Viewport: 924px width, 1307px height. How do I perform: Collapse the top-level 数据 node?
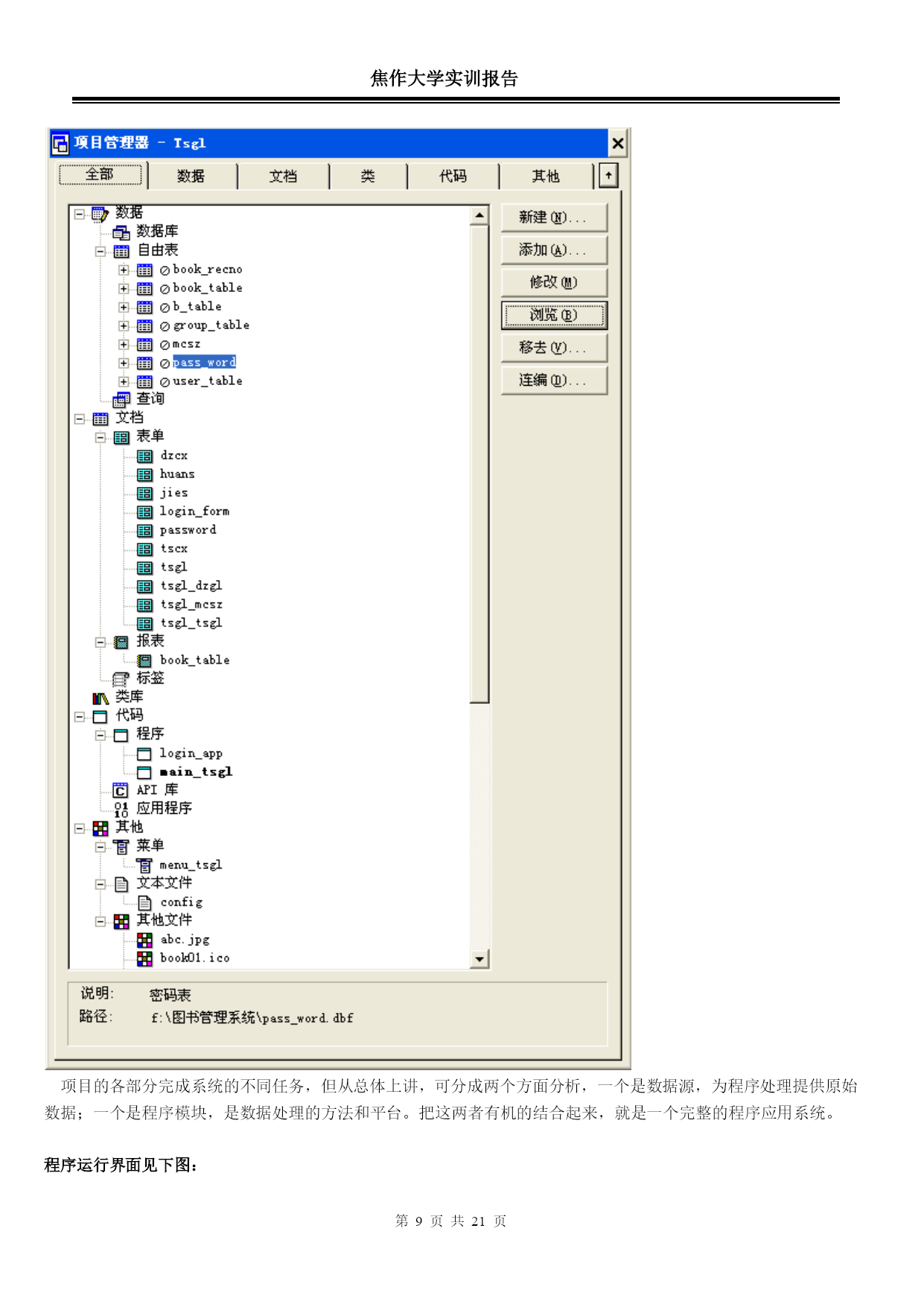[80, 214]
